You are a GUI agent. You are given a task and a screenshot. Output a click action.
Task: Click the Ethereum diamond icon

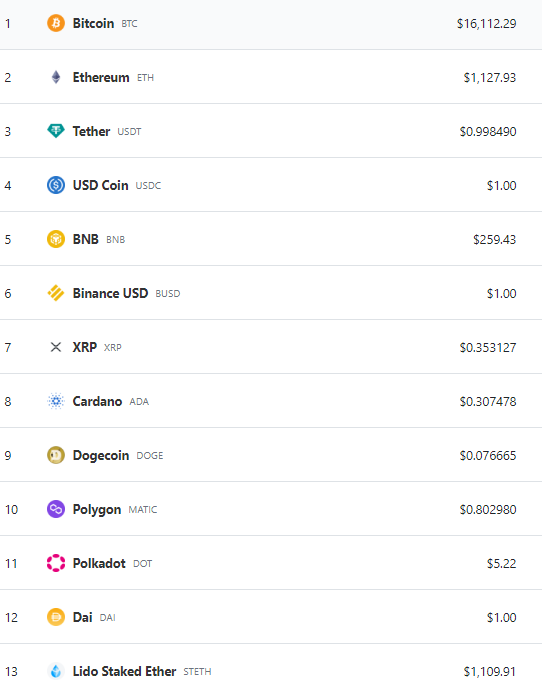pyautogui.click(x=56, y=77)
